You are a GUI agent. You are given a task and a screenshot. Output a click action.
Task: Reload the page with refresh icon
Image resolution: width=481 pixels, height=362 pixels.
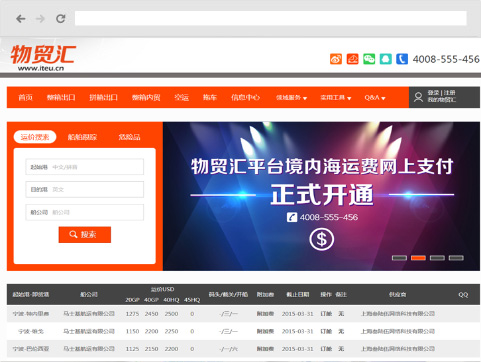coord(61,19)
